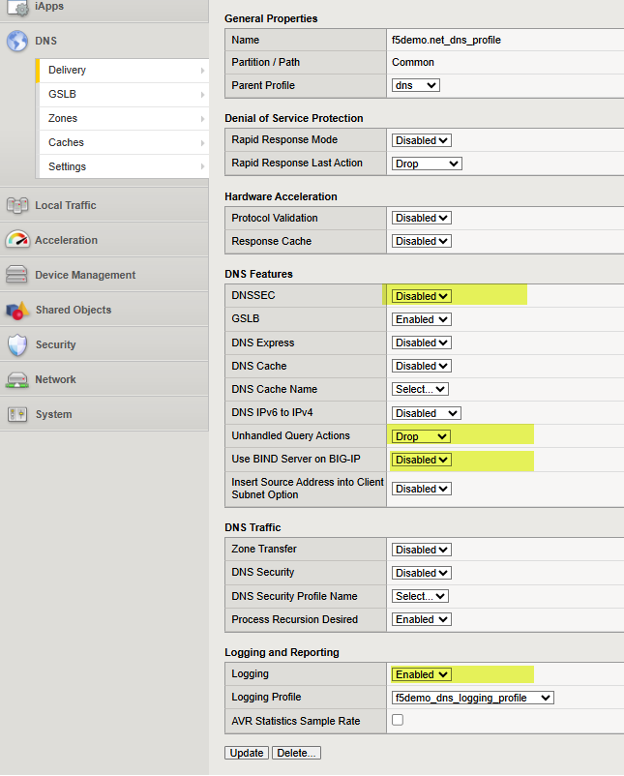
Task: Open the iApps section
Action: pos(52,7)
